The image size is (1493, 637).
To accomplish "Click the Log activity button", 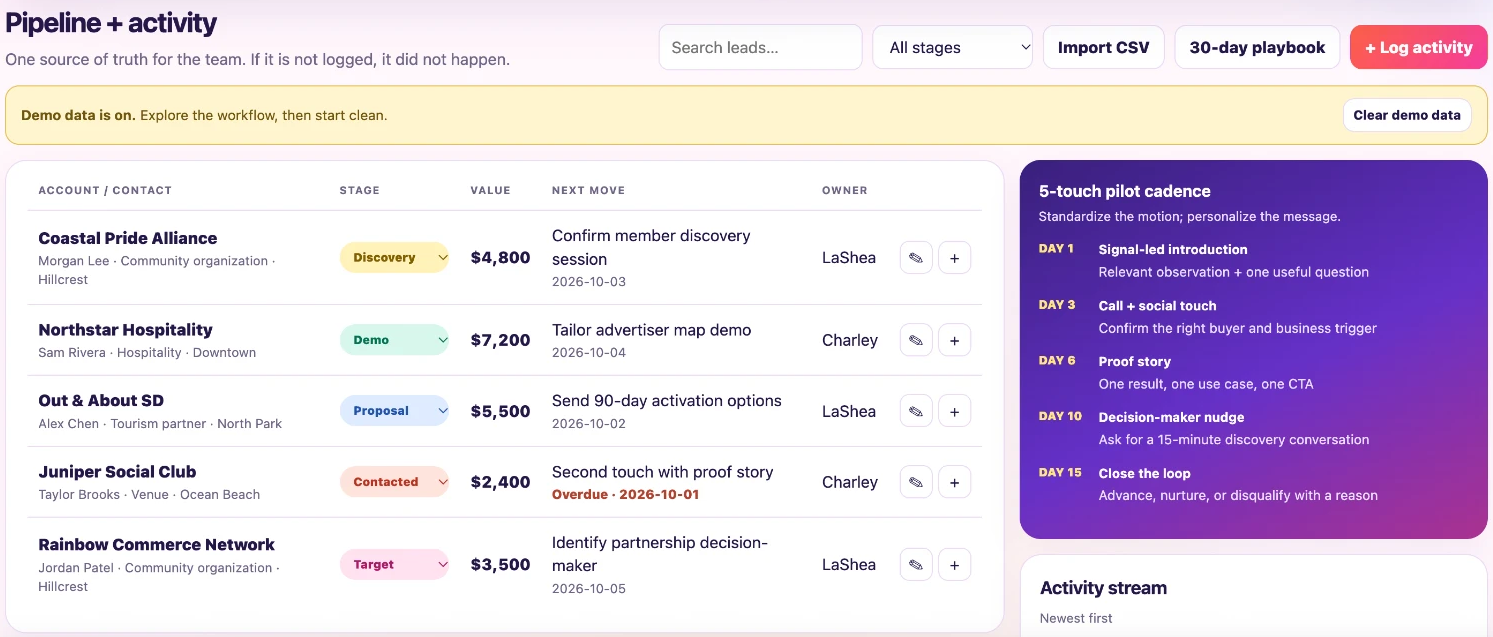I will click(x=1418, y=47).
